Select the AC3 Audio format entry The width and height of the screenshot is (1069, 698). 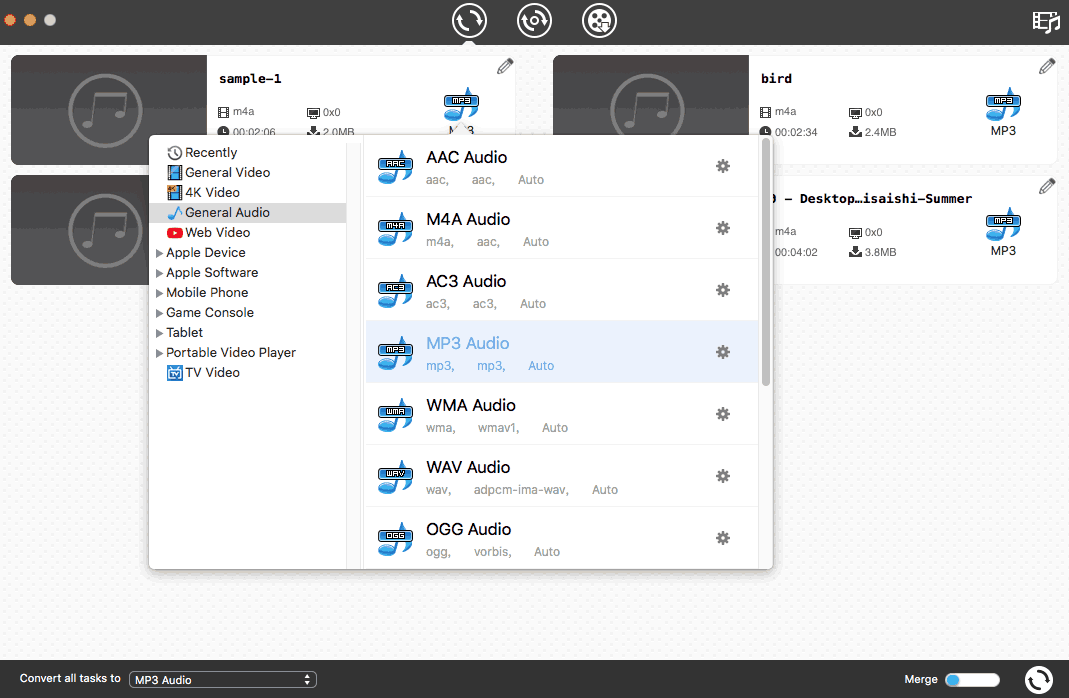(466, 281)
